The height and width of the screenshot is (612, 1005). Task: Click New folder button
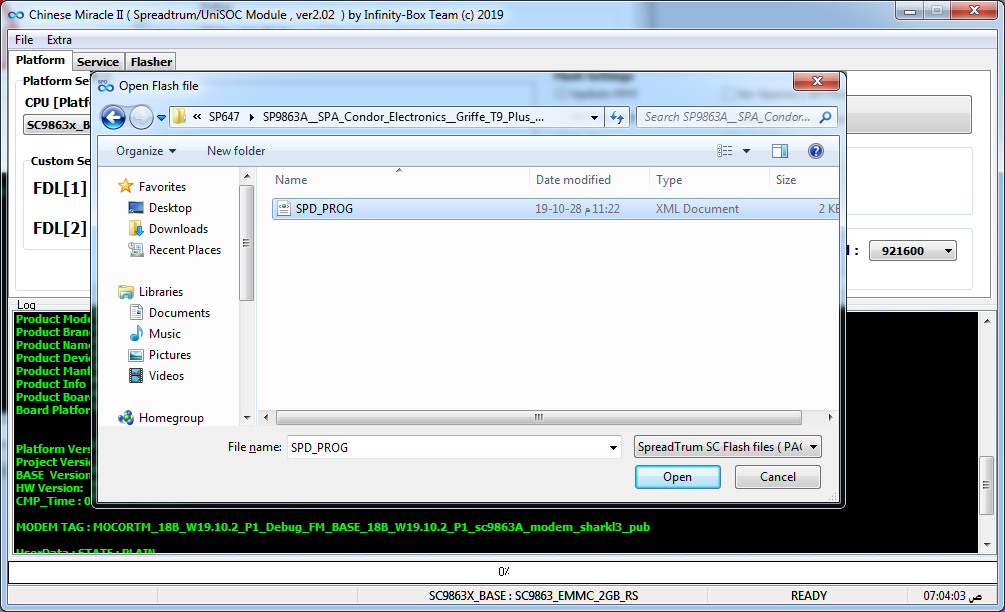click(236, 151)
